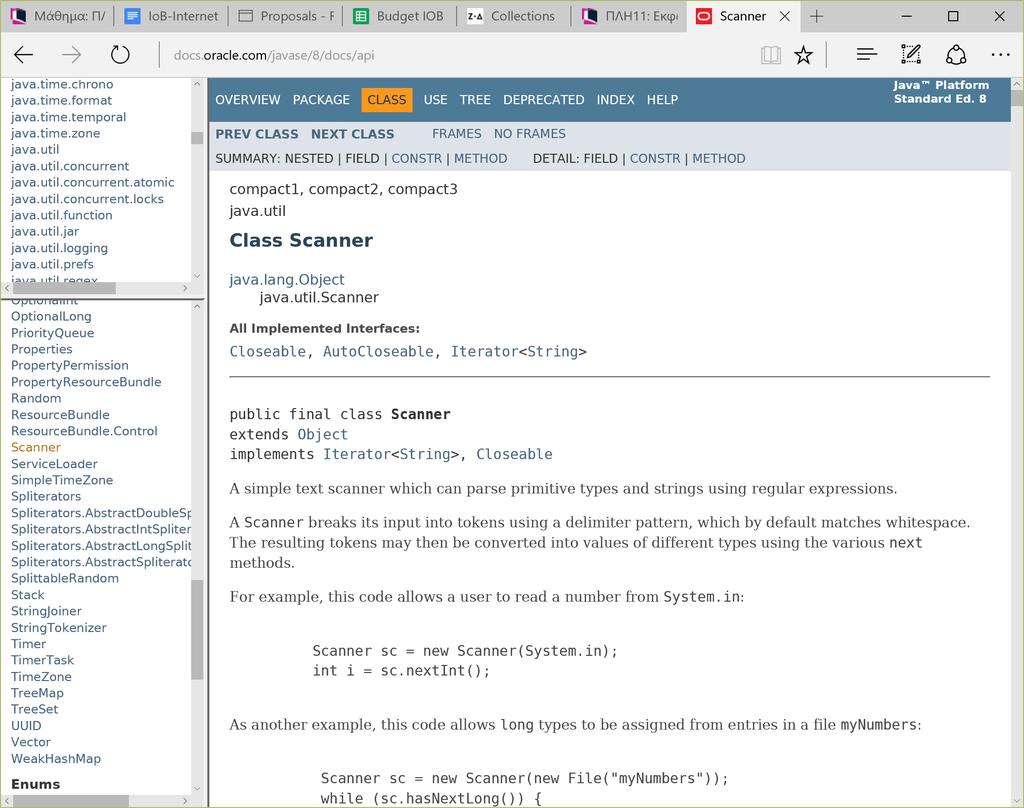This screenshot has height=808, width=1024.
Task: Switch to the ΠΛΗ11 tab
Action: tap(629, 16)
